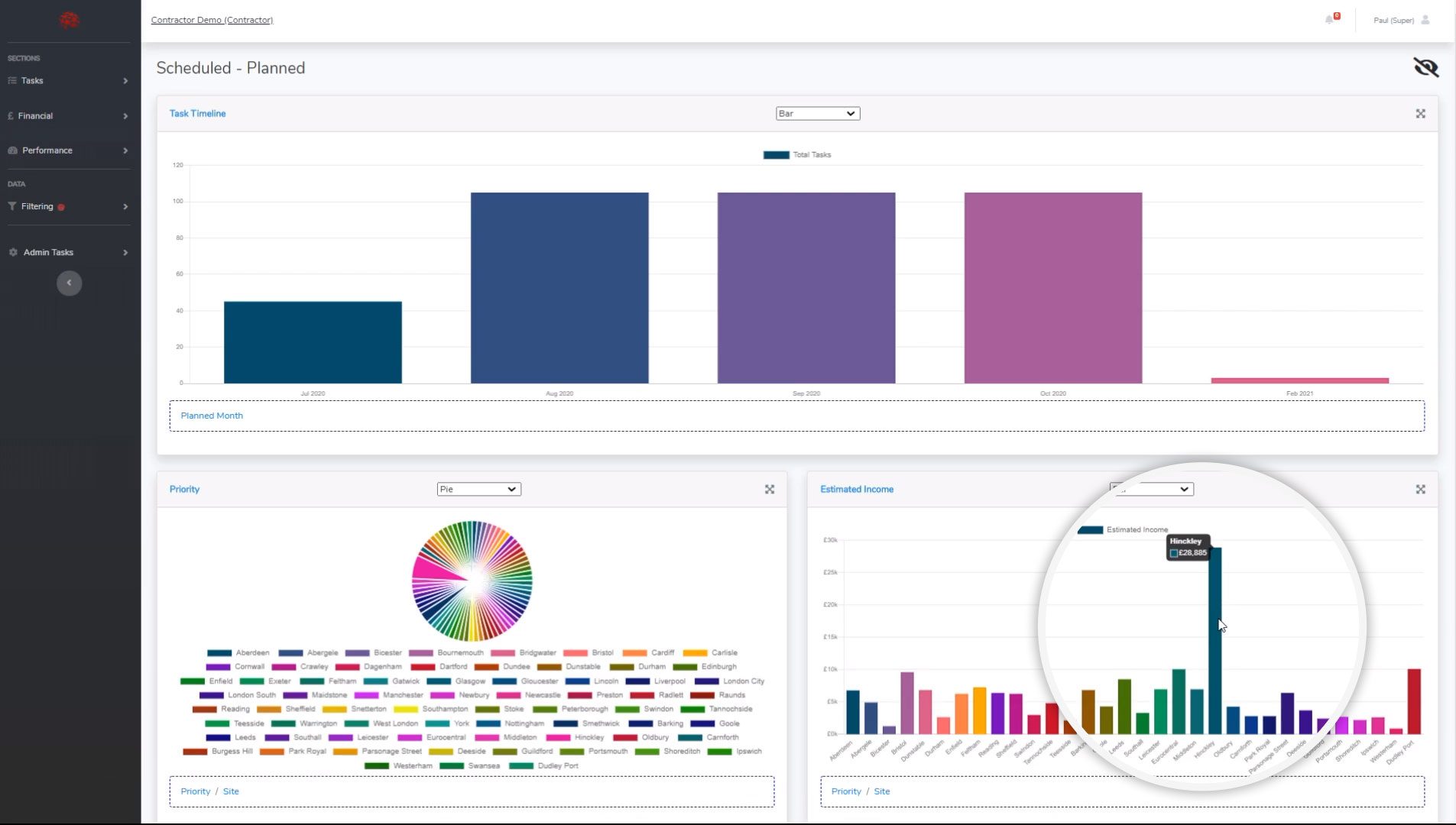Open the Task Timeline chart type dropdown
The height and width of the screenshot is (825, 1456).
coord(817,114)
